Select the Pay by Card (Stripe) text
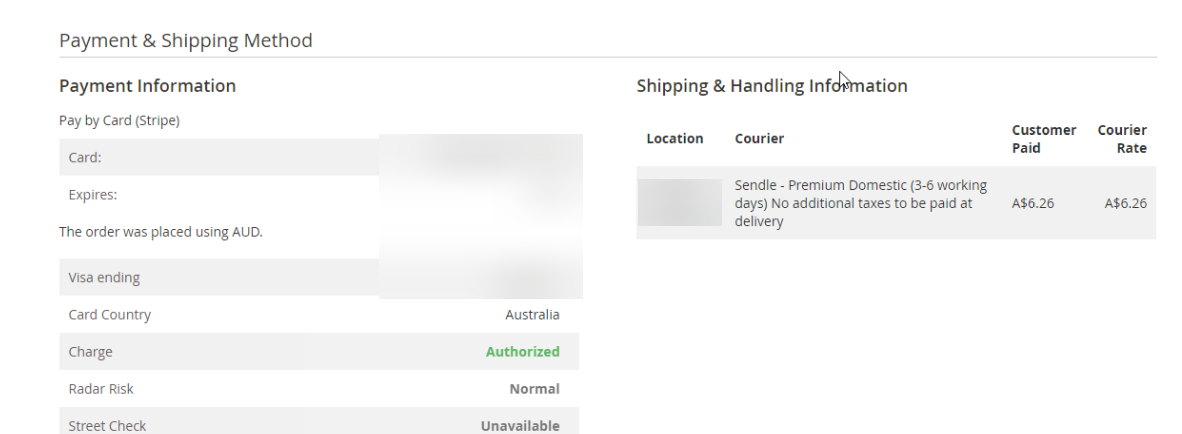This screenshot has width=1182, height=434. point(119,121)
